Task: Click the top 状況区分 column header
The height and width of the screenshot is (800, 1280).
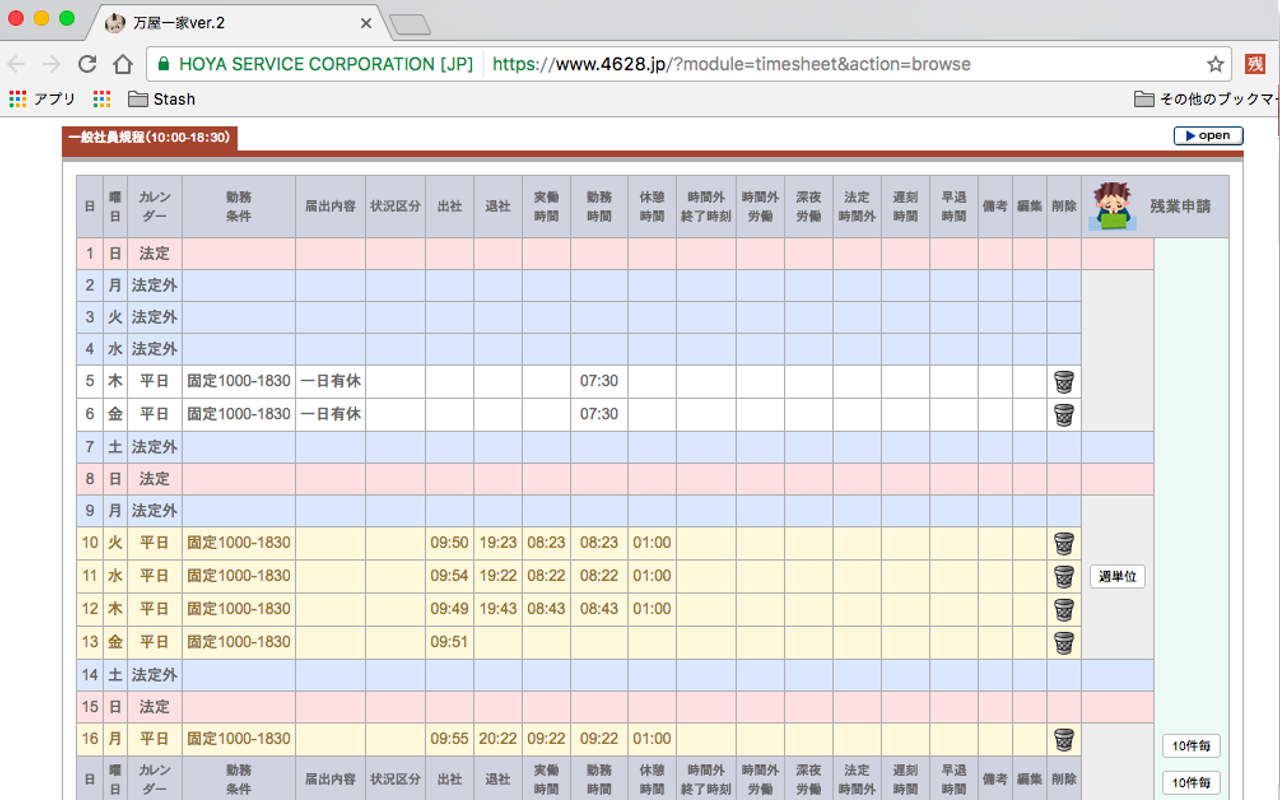Action: 396,206
